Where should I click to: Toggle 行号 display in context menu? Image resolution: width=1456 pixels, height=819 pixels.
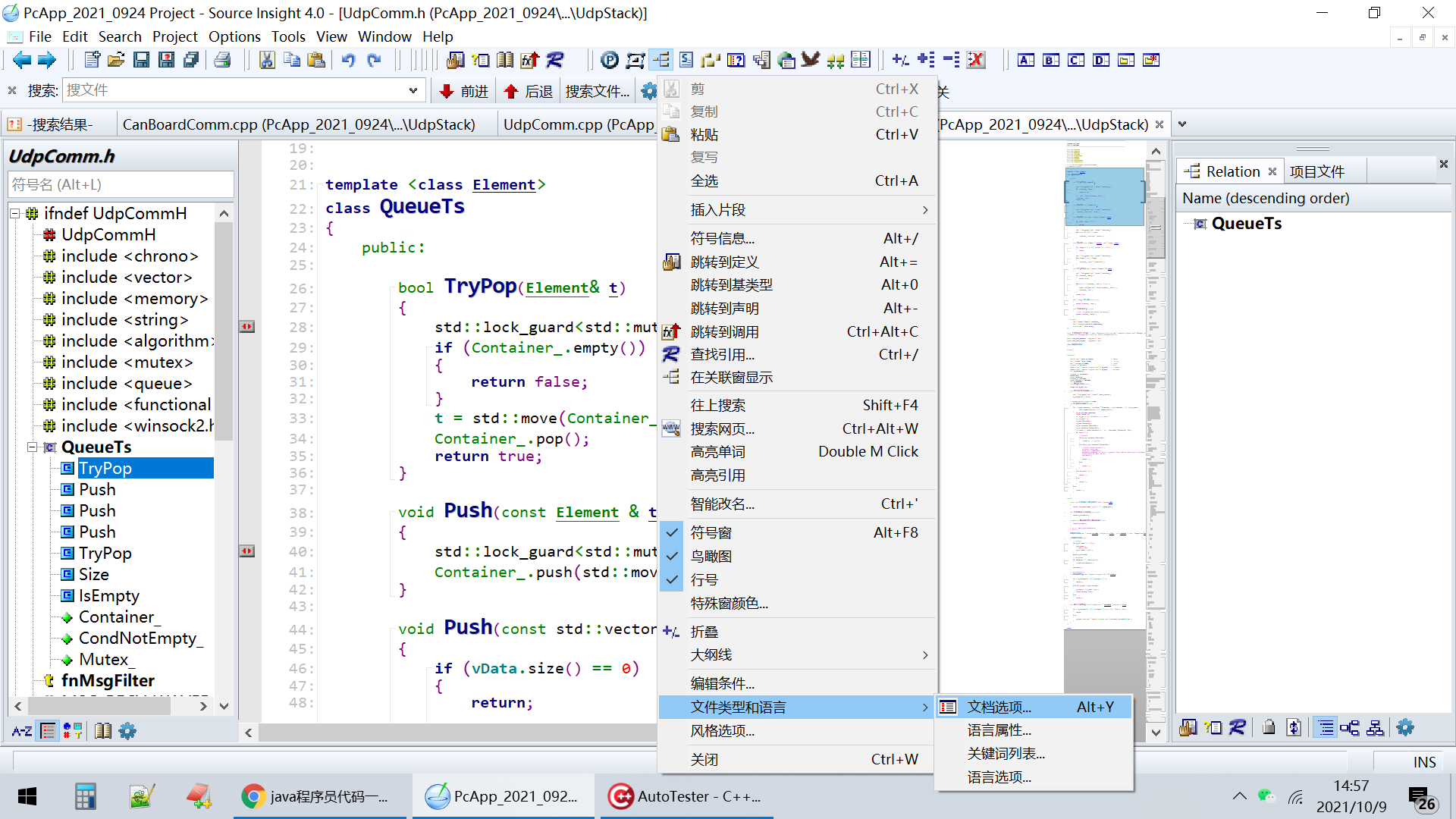pos(704,579)
